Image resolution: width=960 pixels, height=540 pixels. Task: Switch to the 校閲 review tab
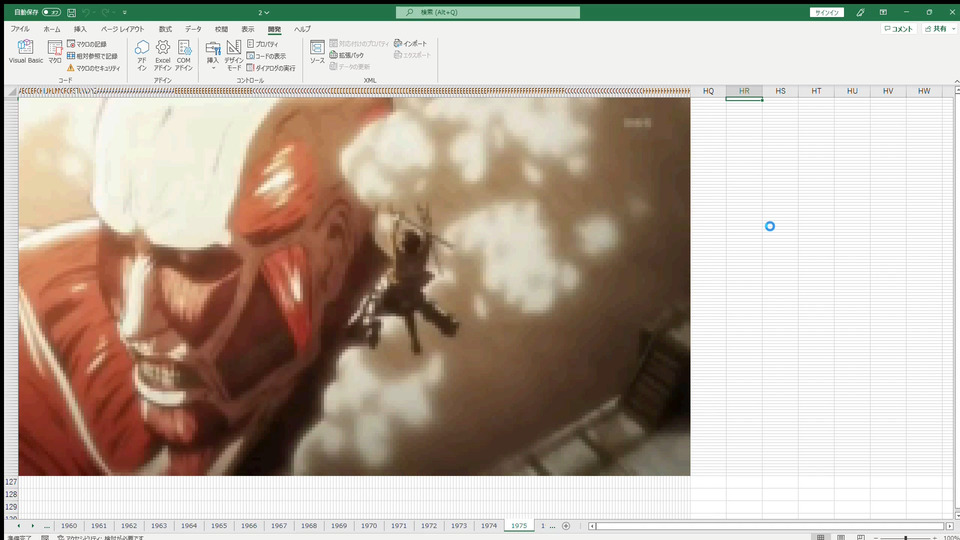click(x=221, y=29)
